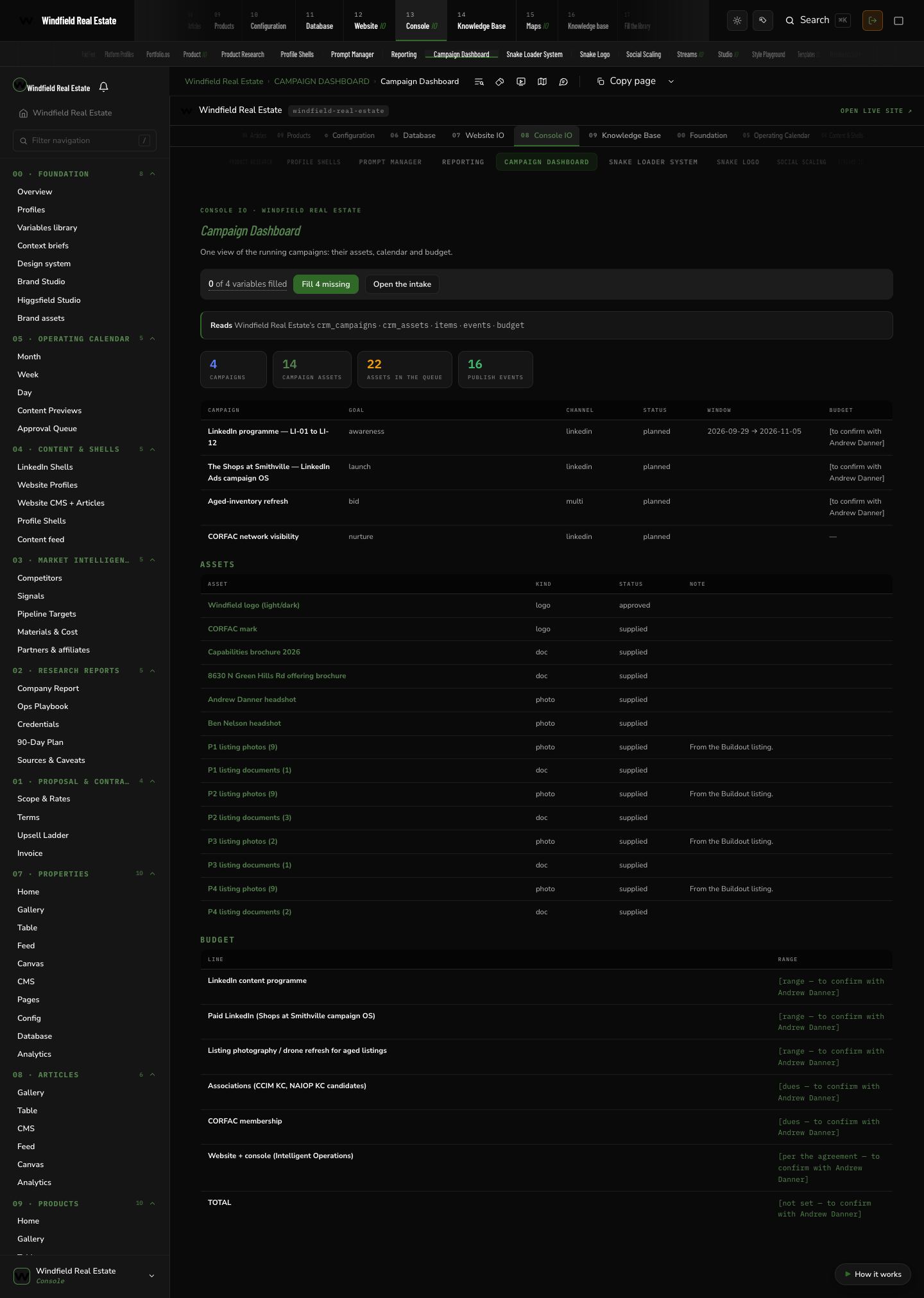
Task: Click the square panel icon at top right
Action: 899,21
